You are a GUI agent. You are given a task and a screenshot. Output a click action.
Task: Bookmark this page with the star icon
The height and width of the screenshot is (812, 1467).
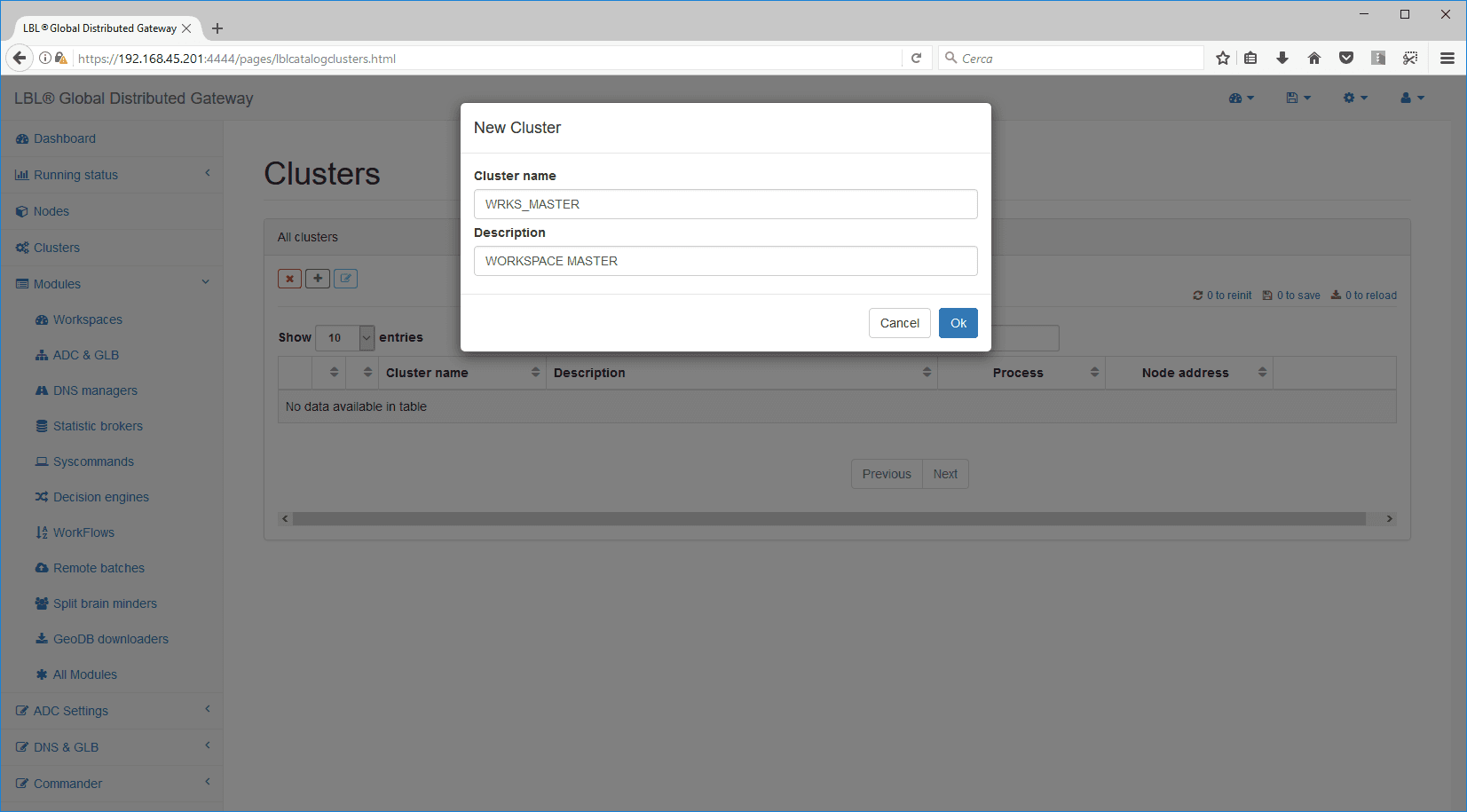(1223, 59)
